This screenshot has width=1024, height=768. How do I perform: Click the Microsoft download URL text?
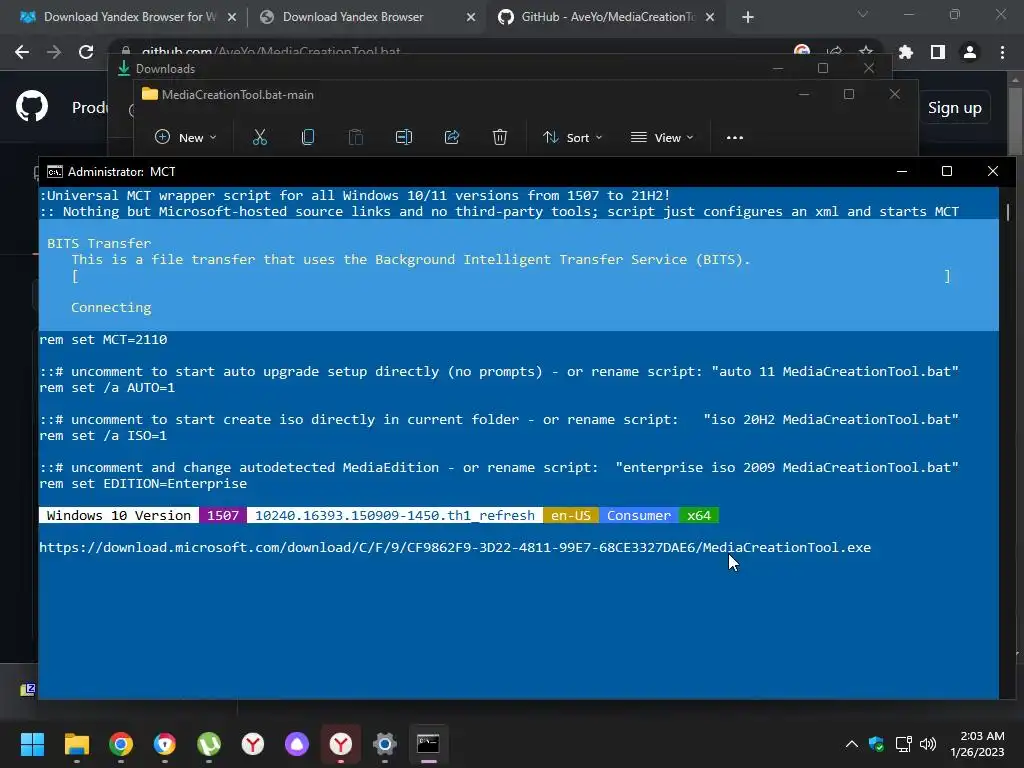click(455, 547)
